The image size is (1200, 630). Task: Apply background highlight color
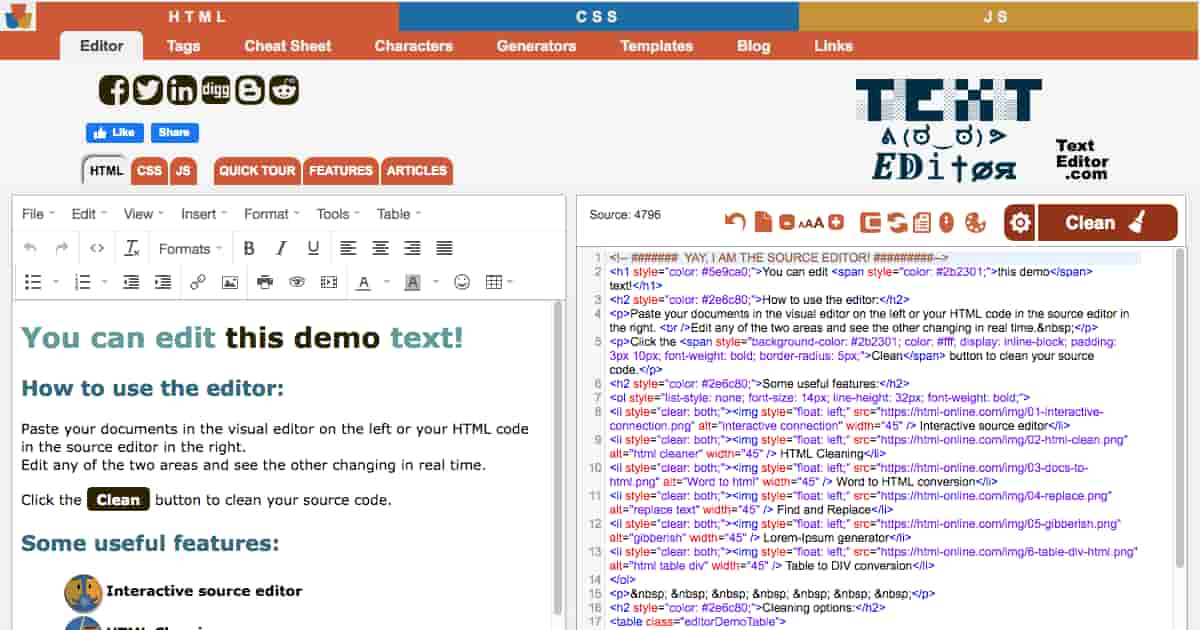pos(412,282)
